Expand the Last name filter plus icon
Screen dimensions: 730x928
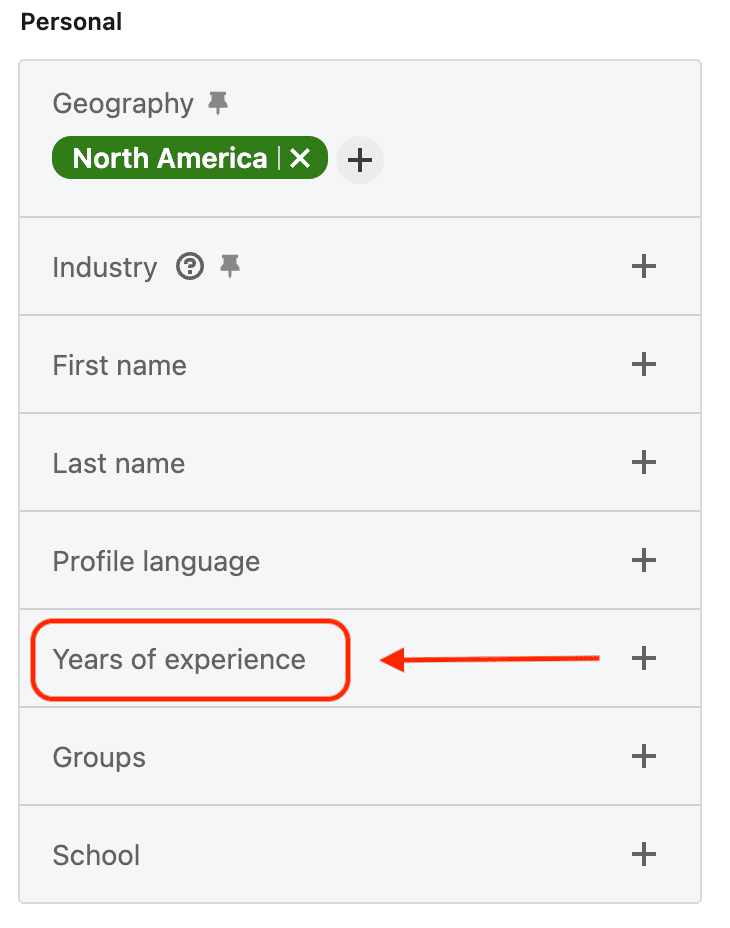click(644, 462)
